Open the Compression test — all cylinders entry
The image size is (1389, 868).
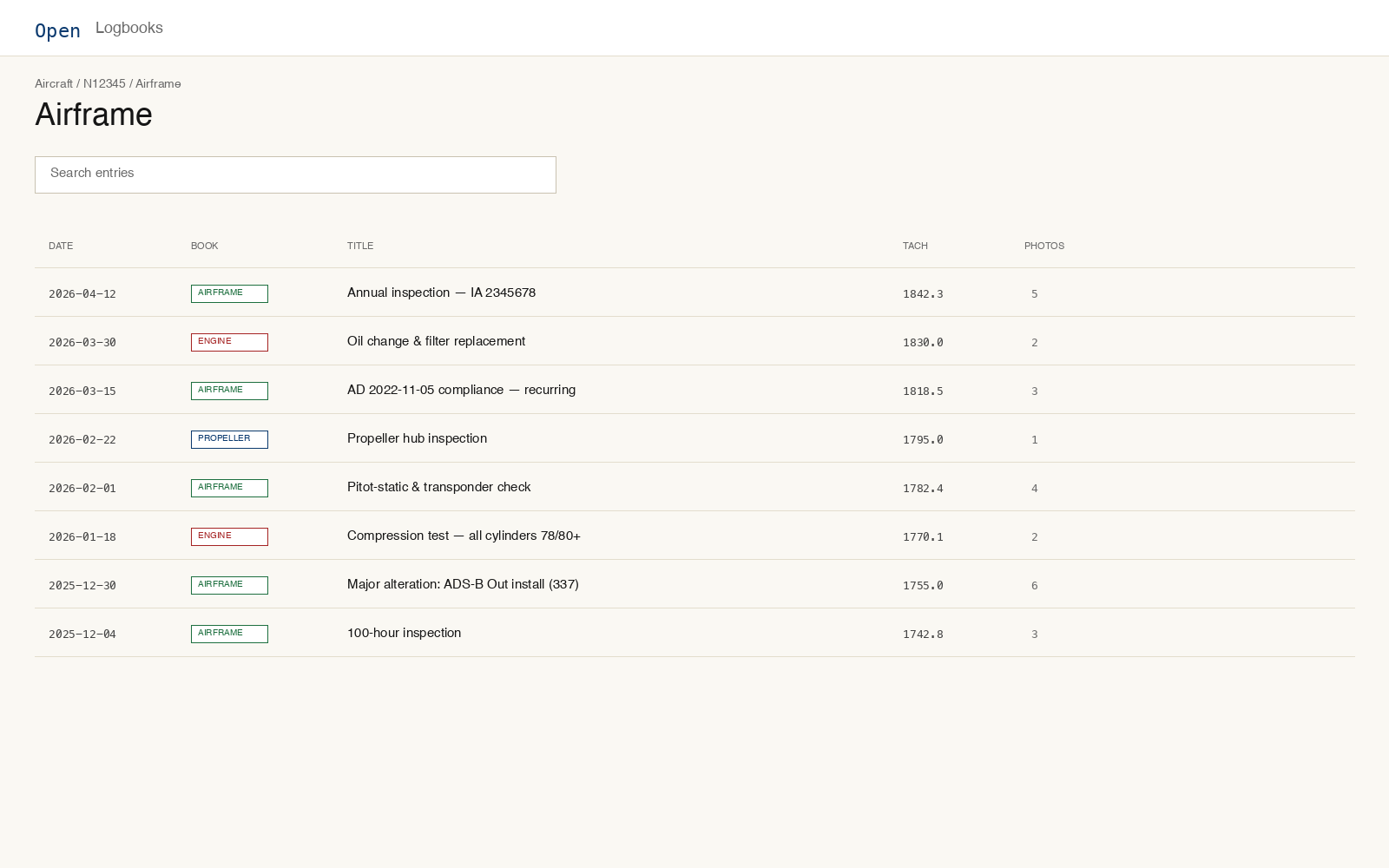[464, 536]
